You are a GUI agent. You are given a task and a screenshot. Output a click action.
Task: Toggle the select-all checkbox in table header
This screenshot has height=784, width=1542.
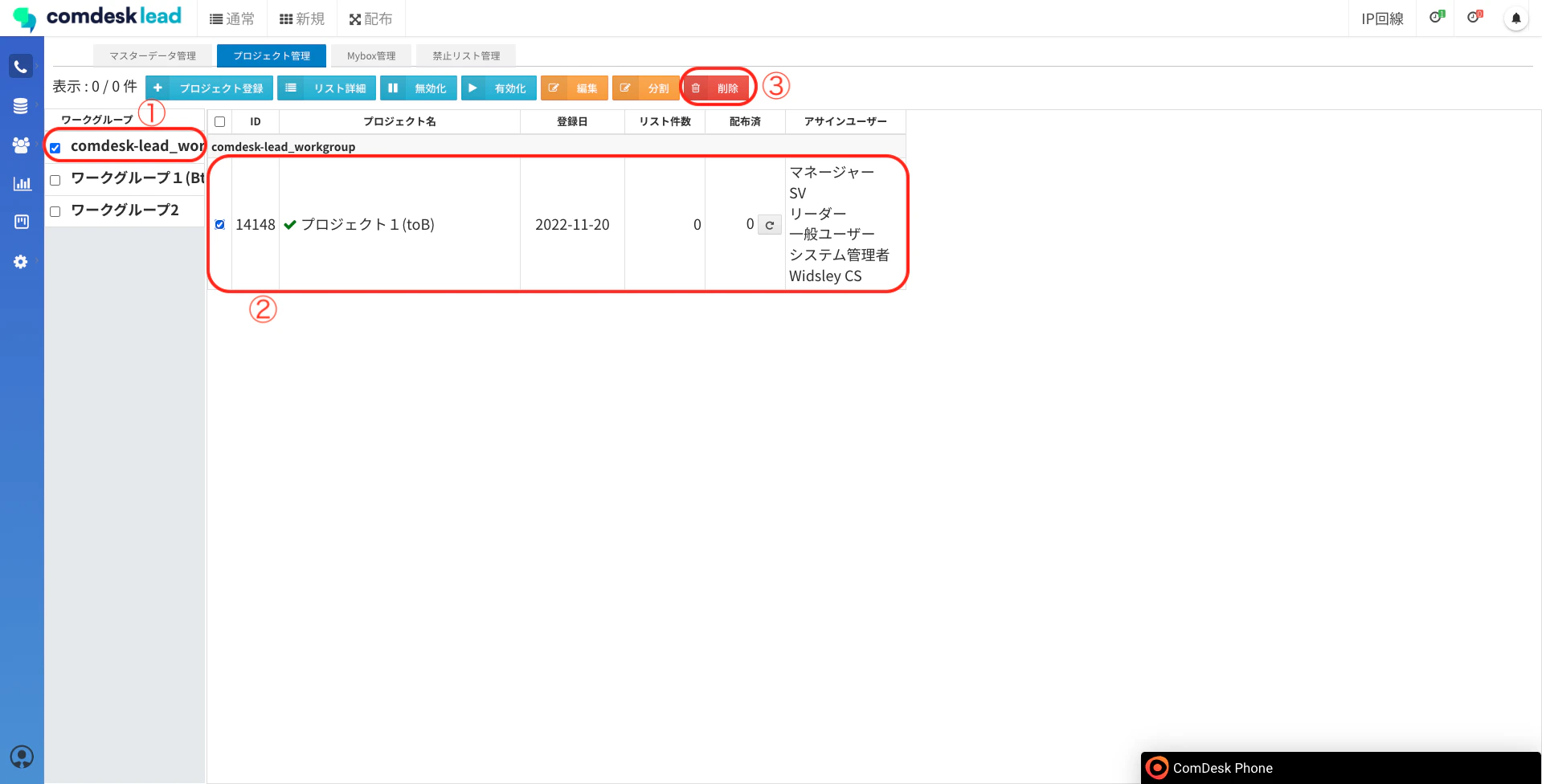(219, 122)
